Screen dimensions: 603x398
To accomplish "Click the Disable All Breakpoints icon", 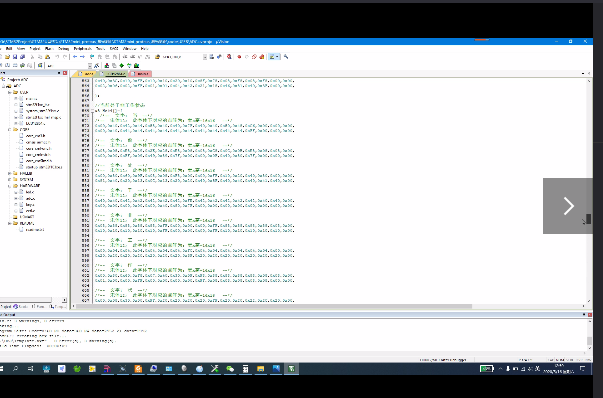I will coord(254,57).
